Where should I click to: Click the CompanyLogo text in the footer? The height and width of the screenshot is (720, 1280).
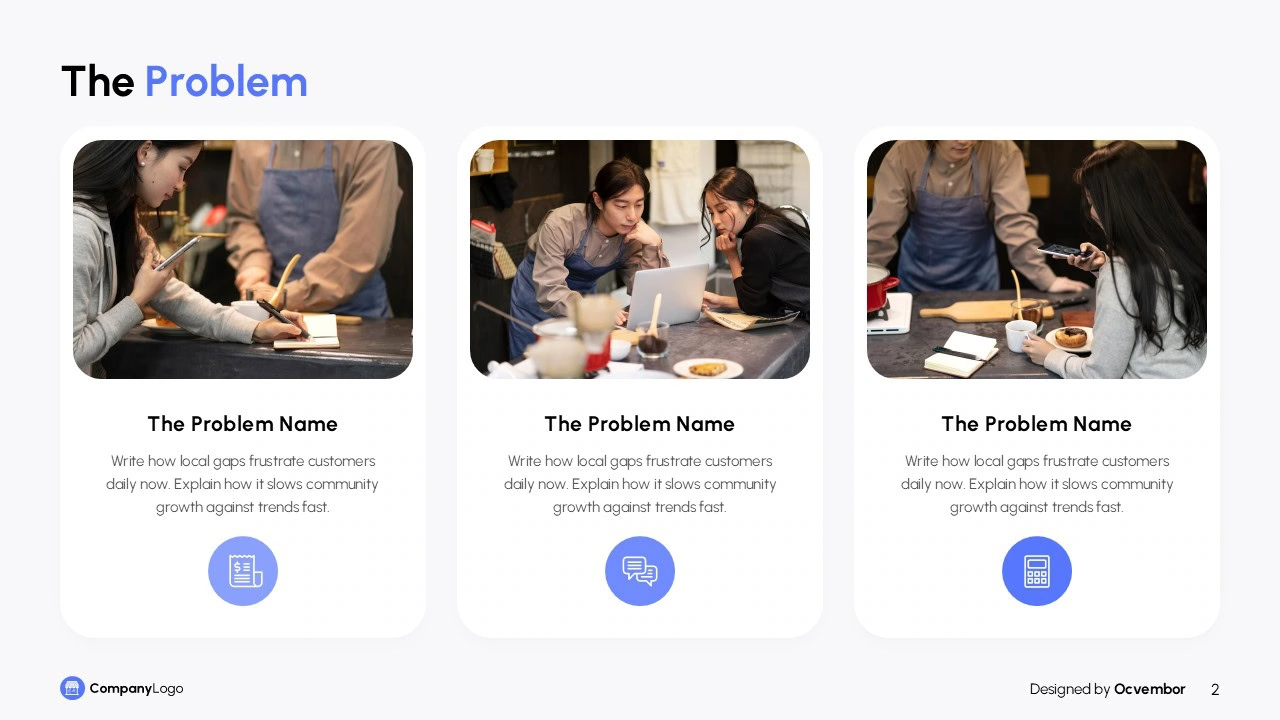[x=136, y=689]
